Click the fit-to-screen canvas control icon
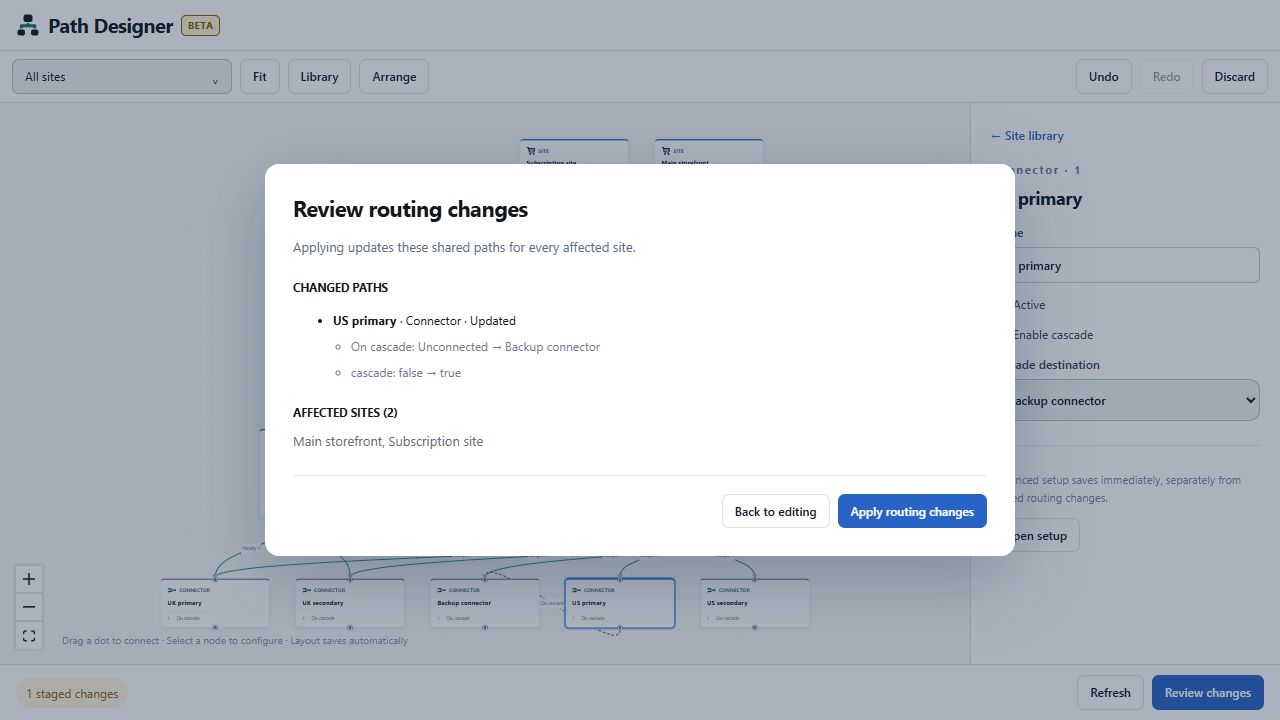 coord(29,635)
